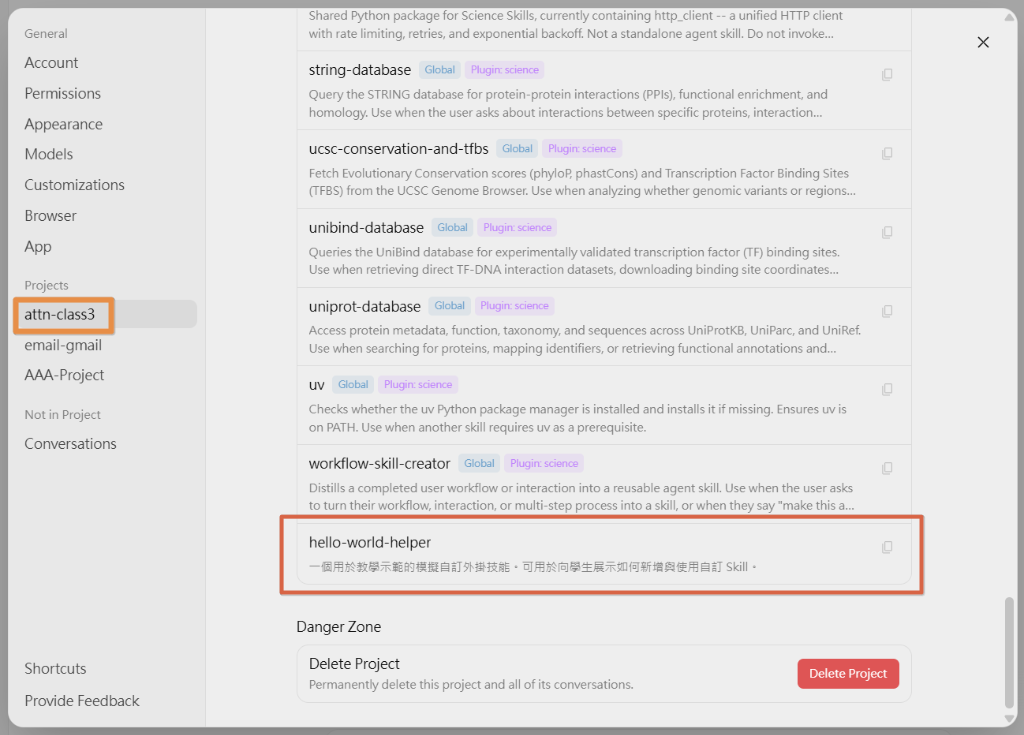Click Provide Feedback link
1024x735 pixels.
[x=82, y=700]
